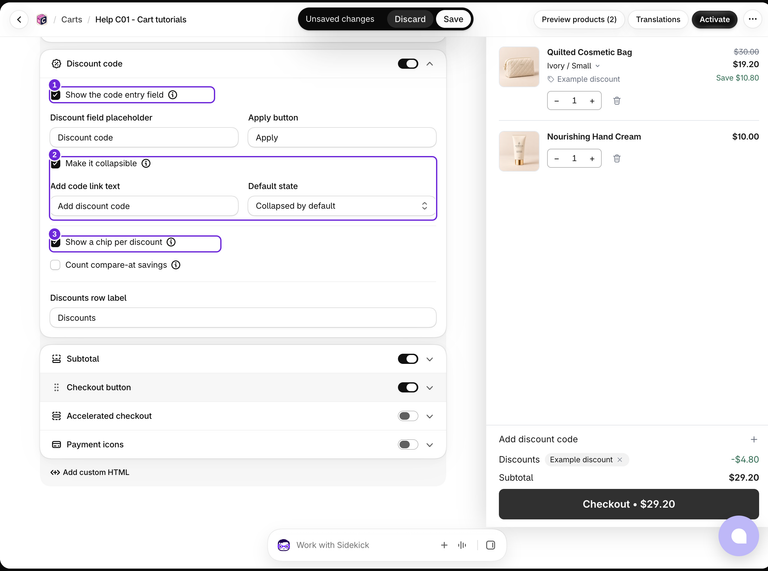
Task: Go back with the left arrow button
Action: pyautogui.click(x=19, y=20)
